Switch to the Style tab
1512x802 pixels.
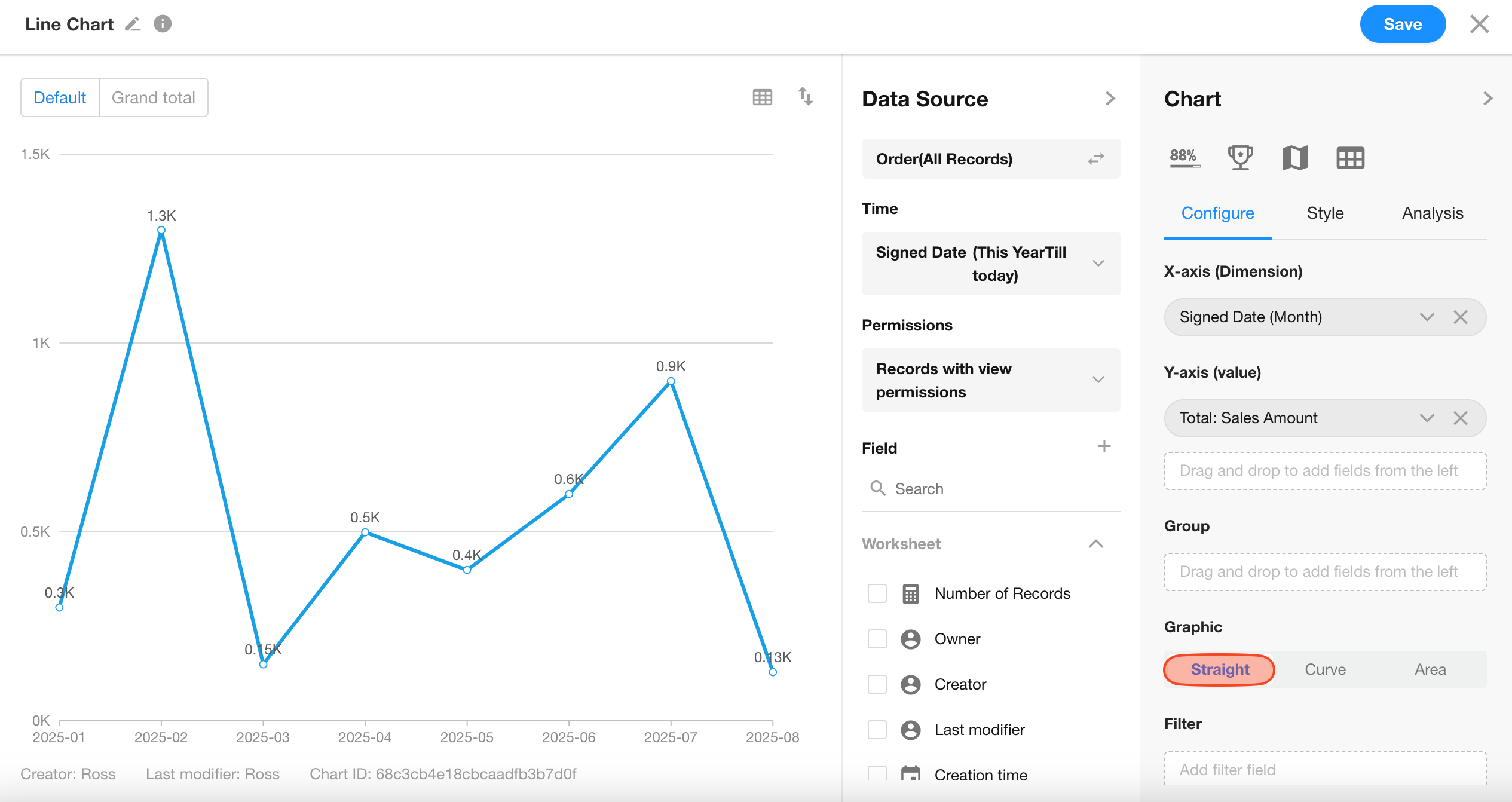click(x=1325, y=213)
